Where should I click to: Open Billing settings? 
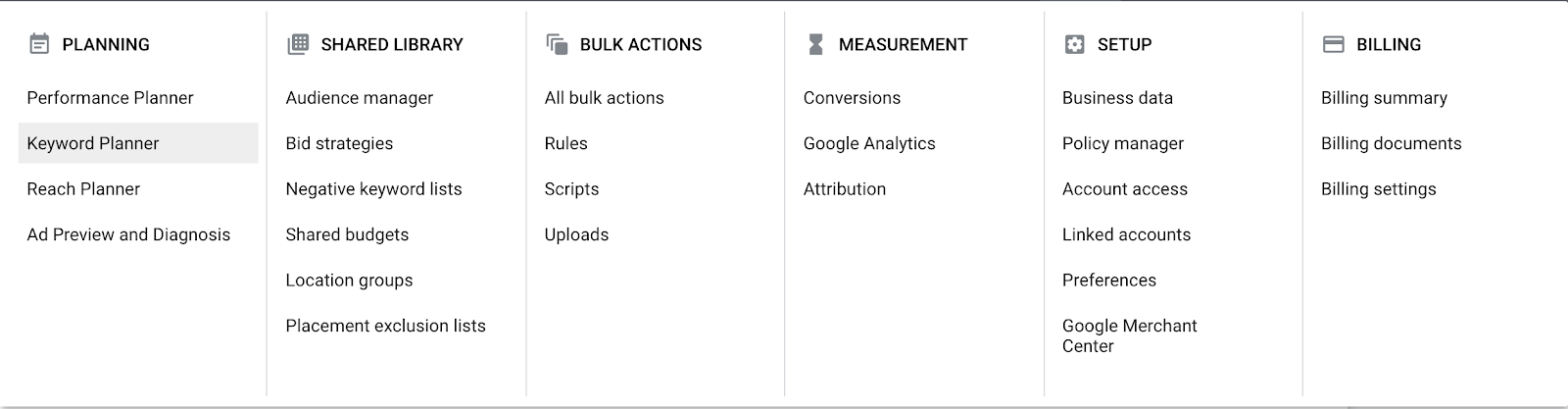pyautogui.click(x=1378, y=189)
